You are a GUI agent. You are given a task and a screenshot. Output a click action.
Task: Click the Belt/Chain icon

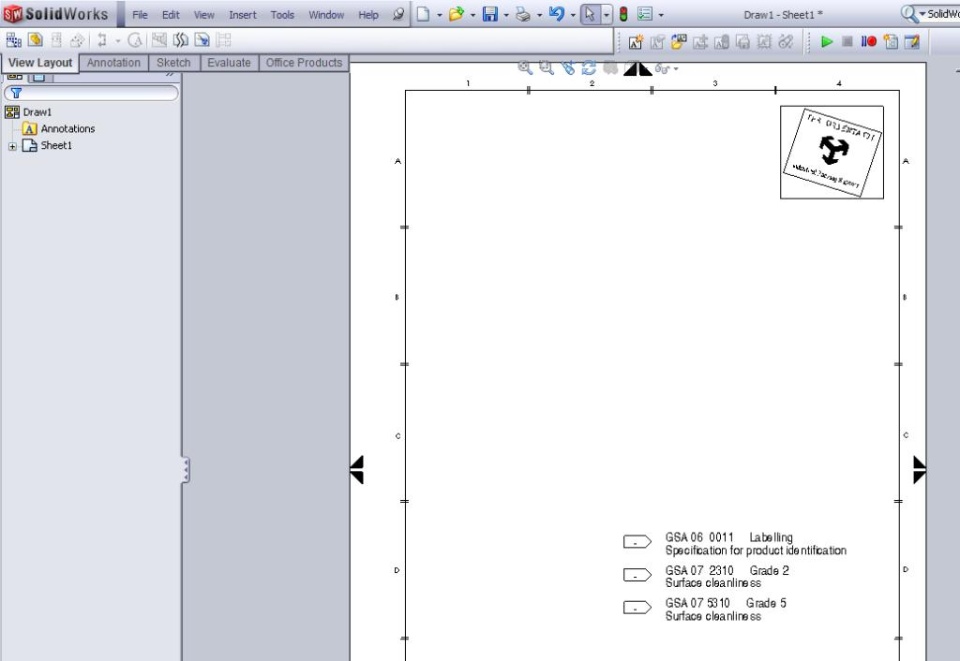click(x=786, y=42)
